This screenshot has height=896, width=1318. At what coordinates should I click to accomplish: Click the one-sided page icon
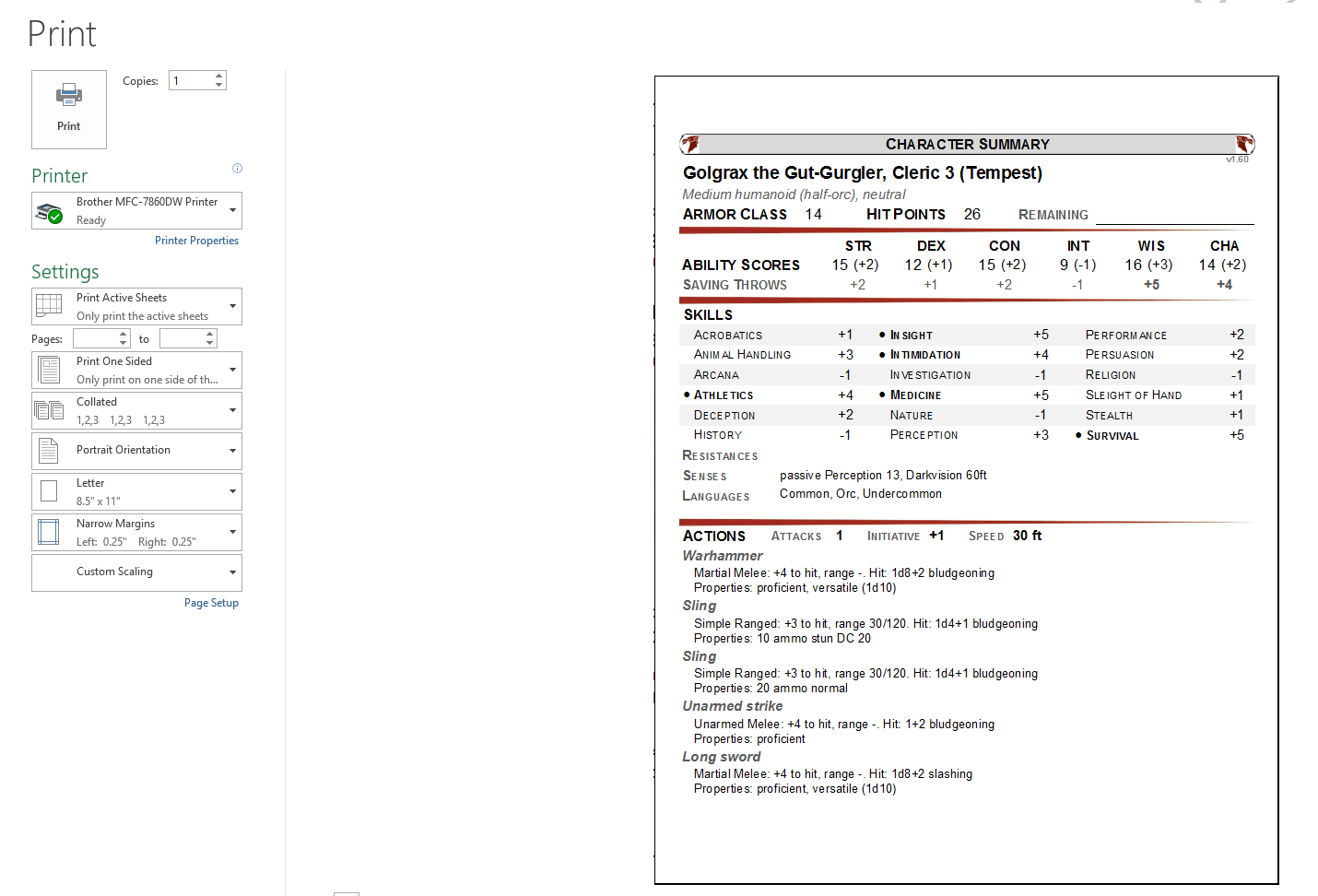coord(49,370)
